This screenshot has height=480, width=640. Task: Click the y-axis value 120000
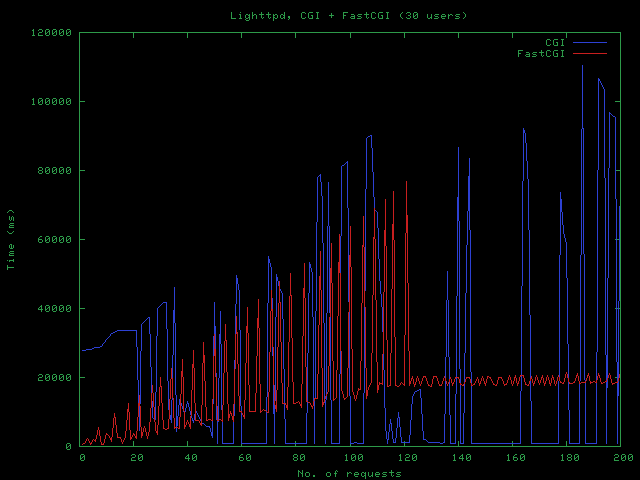click(51, 33)
